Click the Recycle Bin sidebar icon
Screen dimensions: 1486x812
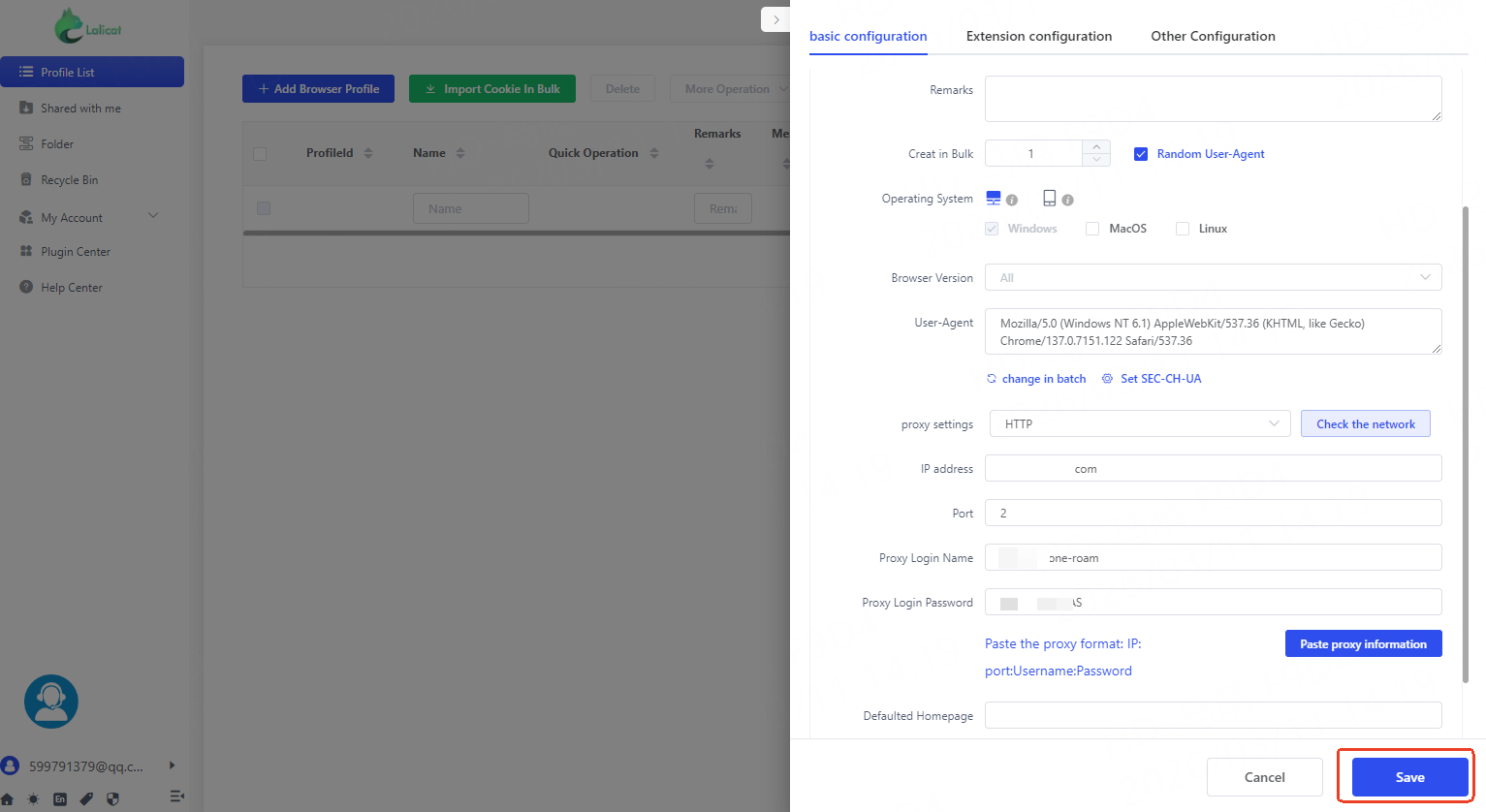(x=26, y=180)
